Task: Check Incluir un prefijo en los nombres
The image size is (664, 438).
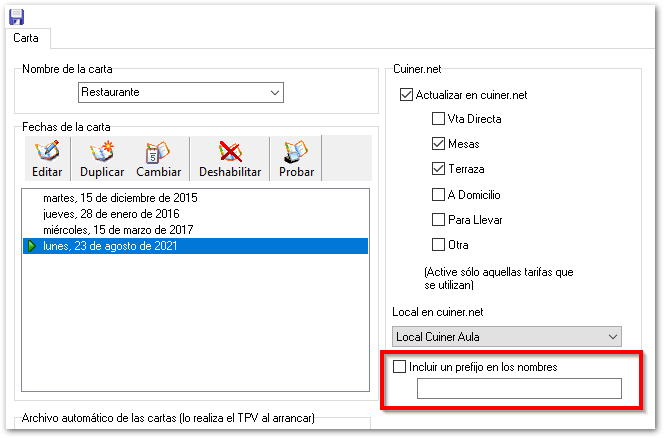Action: pos(399,366)
